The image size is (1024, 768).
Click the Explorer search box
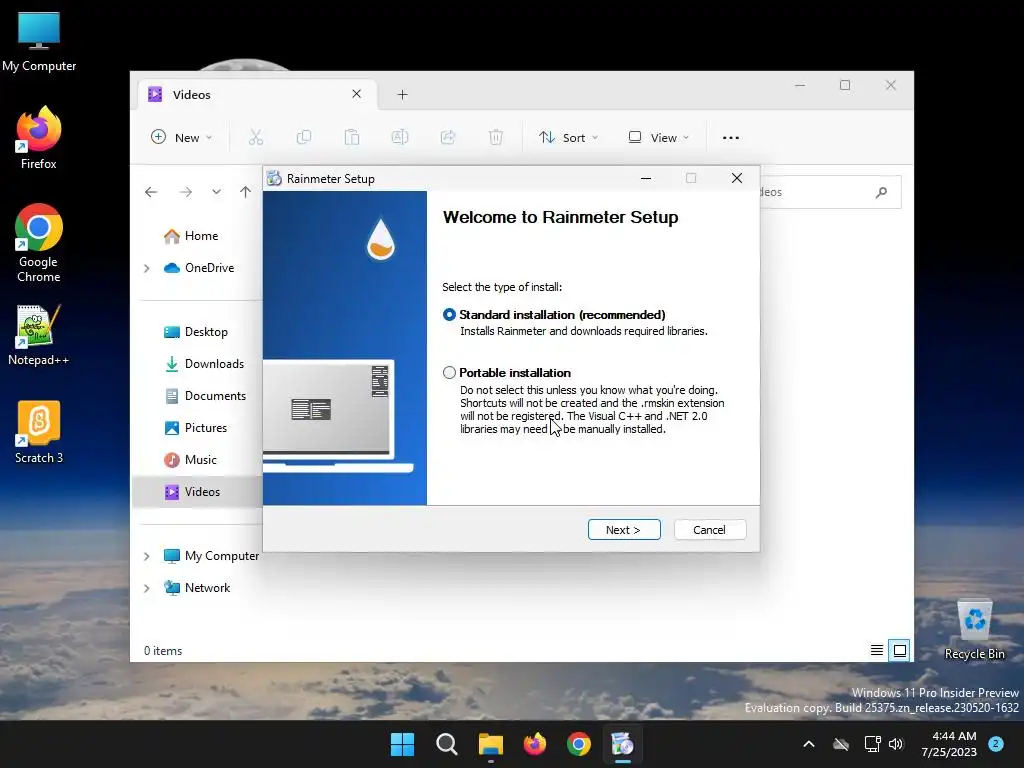pyautogui.click(x=829, y=192)
